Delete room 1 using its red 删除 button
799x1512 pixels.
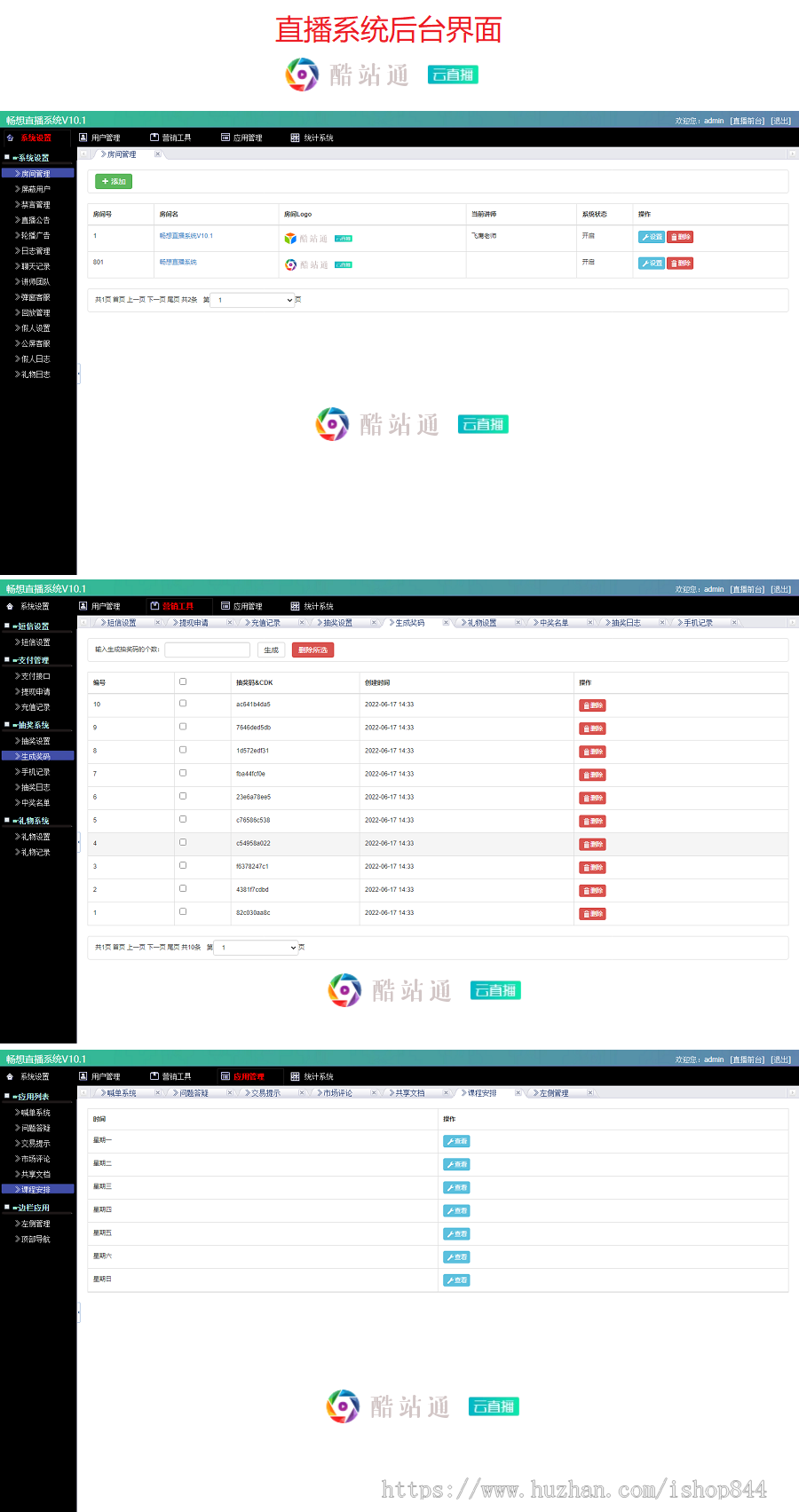679,237
